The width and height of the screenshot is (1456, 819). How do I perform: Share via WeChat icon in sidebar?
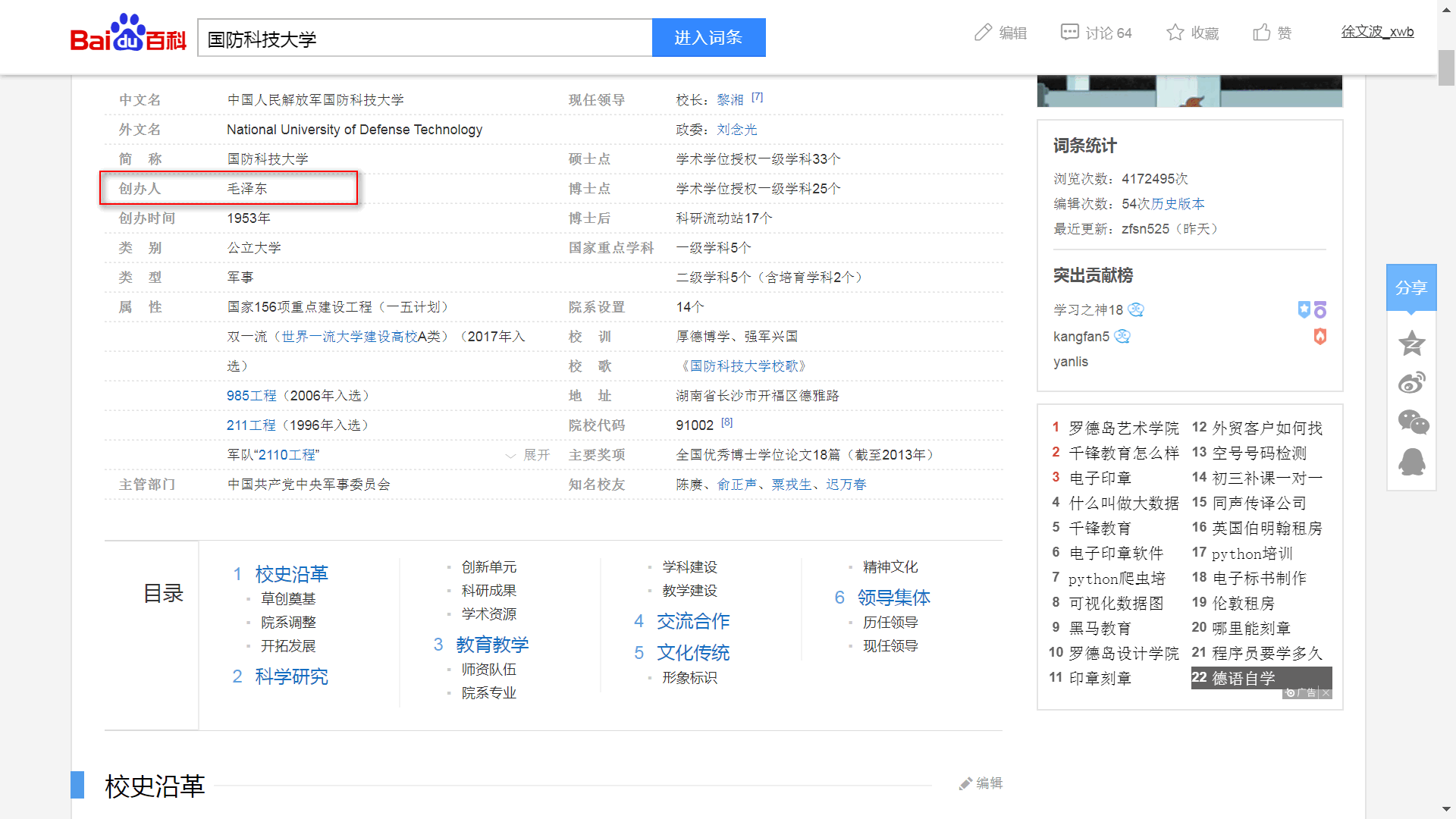[1413, 422]
